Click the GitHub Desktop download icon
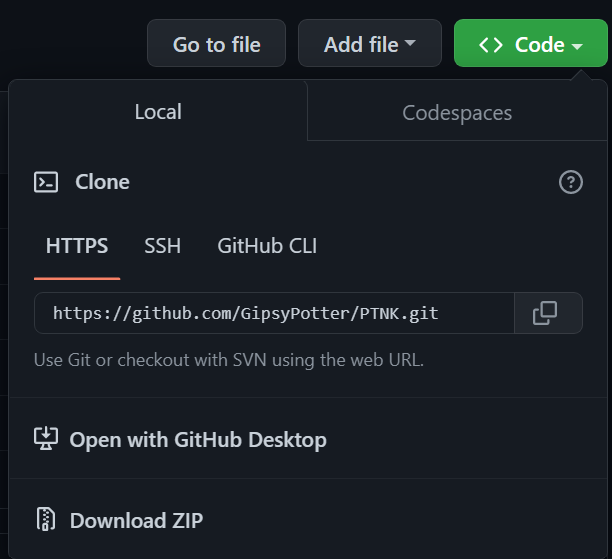The image size is (612, 559). [x=46, y=439]
